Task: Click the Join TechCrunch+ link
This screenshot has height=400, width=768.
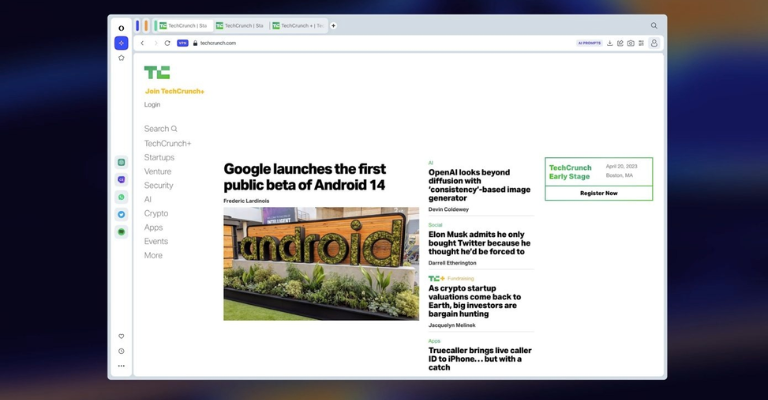Action: click(174, 91)
